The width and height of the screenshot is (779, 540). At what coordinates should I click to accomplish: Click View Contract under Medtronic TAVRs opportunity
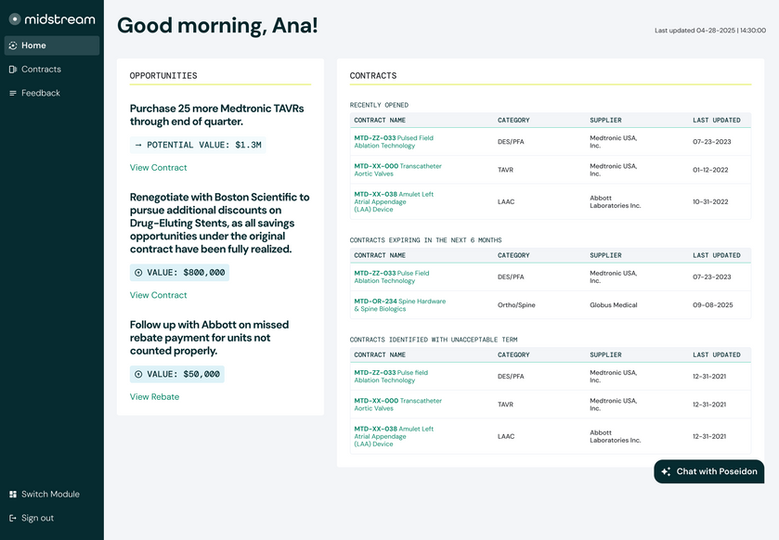[x=158, y=168]
